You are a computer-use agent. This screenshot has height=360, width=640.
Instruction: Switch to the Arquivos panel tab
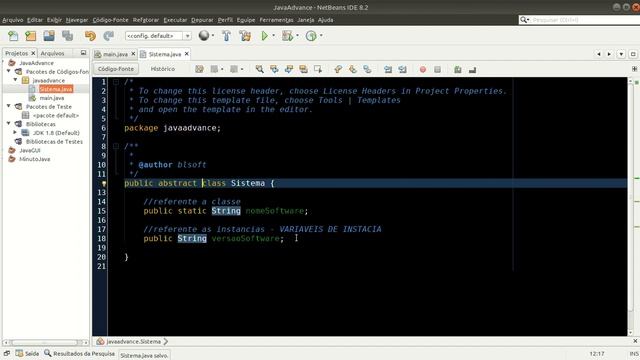coord(52,53)
